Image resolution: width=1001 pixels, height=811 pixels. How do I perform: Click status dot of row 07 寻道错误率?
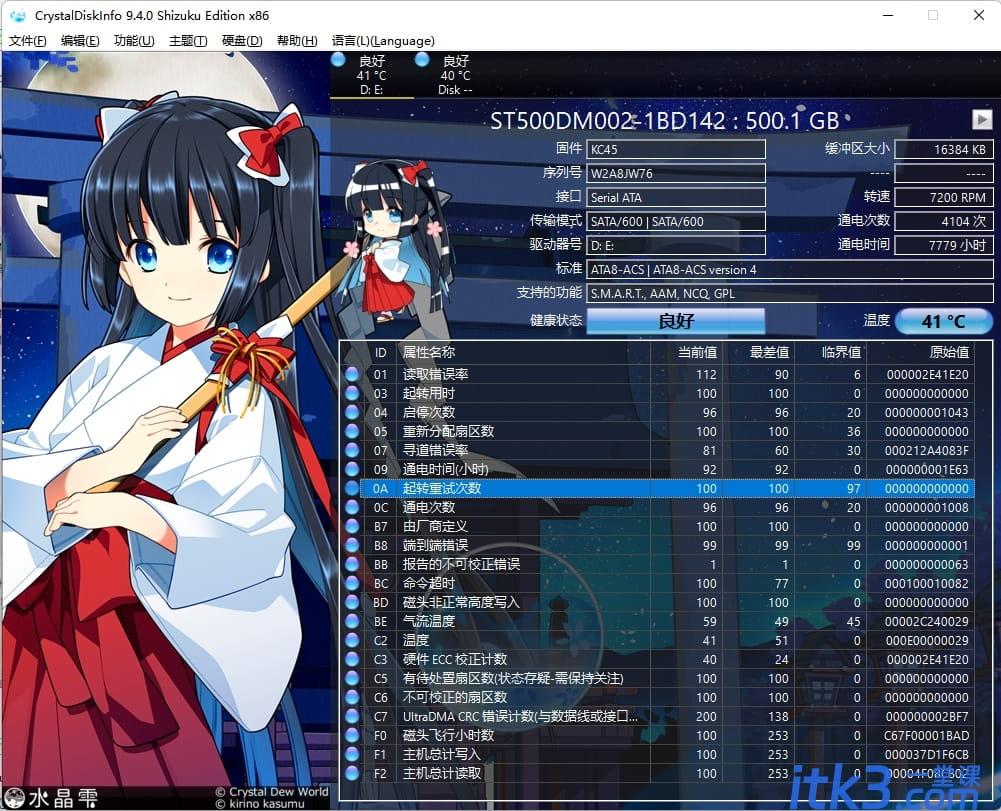(352, 450)
